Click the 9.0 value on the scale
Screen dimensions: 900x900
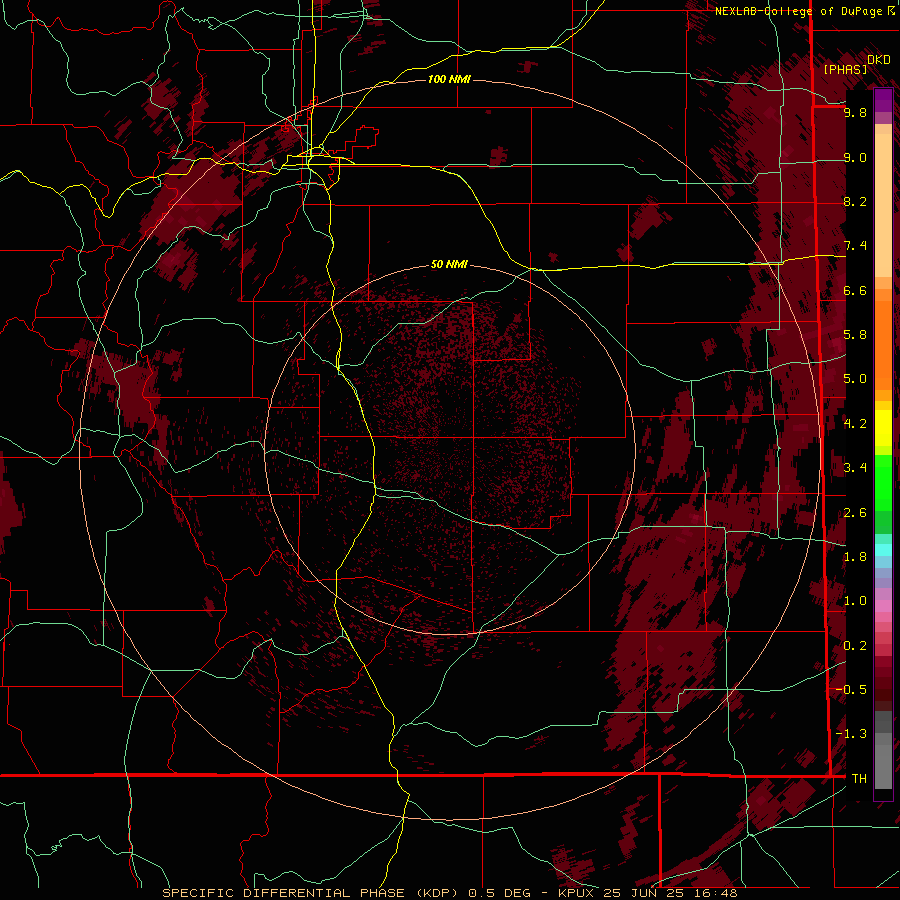point(855,157)
